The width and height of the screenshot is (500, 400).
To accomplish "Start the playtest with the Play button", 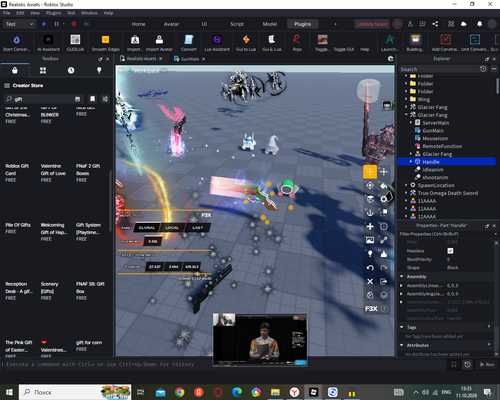I will click(44, 24).
